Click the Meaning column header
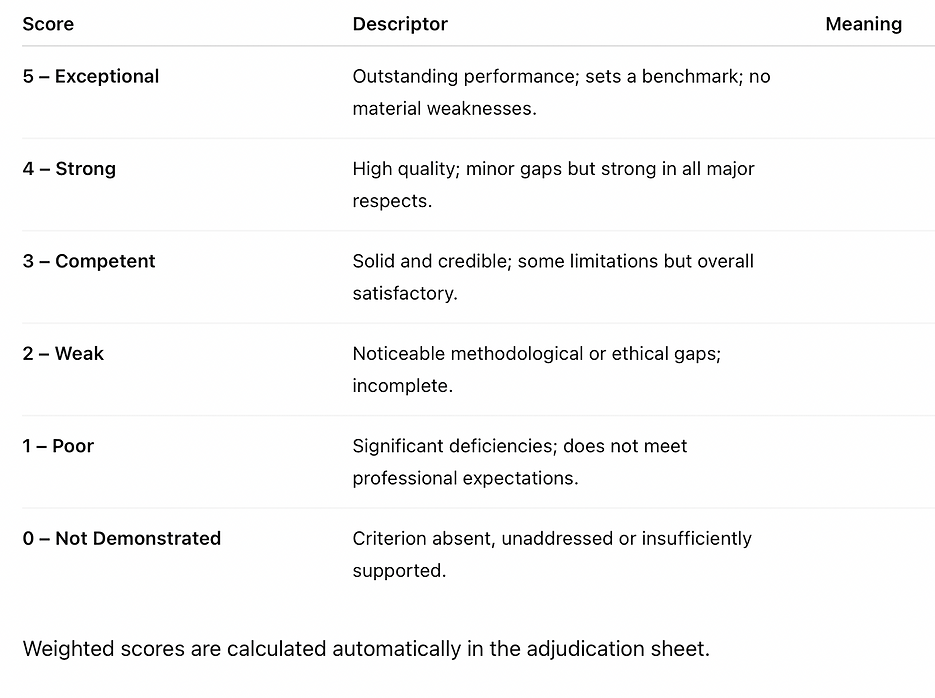Screen dimensions: 935x698 (x=863, y=24)
